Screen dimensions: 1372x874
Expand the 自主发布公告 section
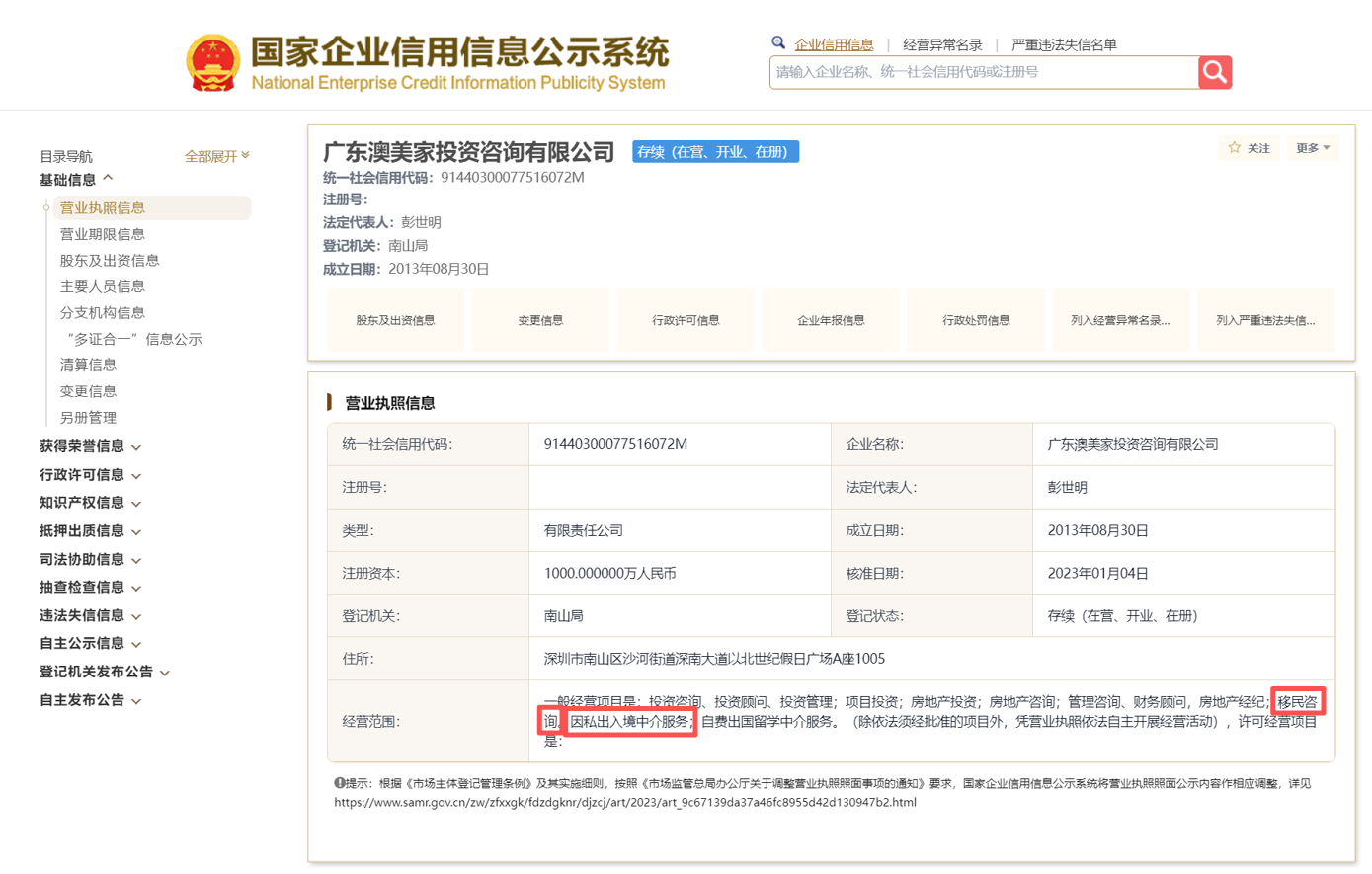point(90,700)
